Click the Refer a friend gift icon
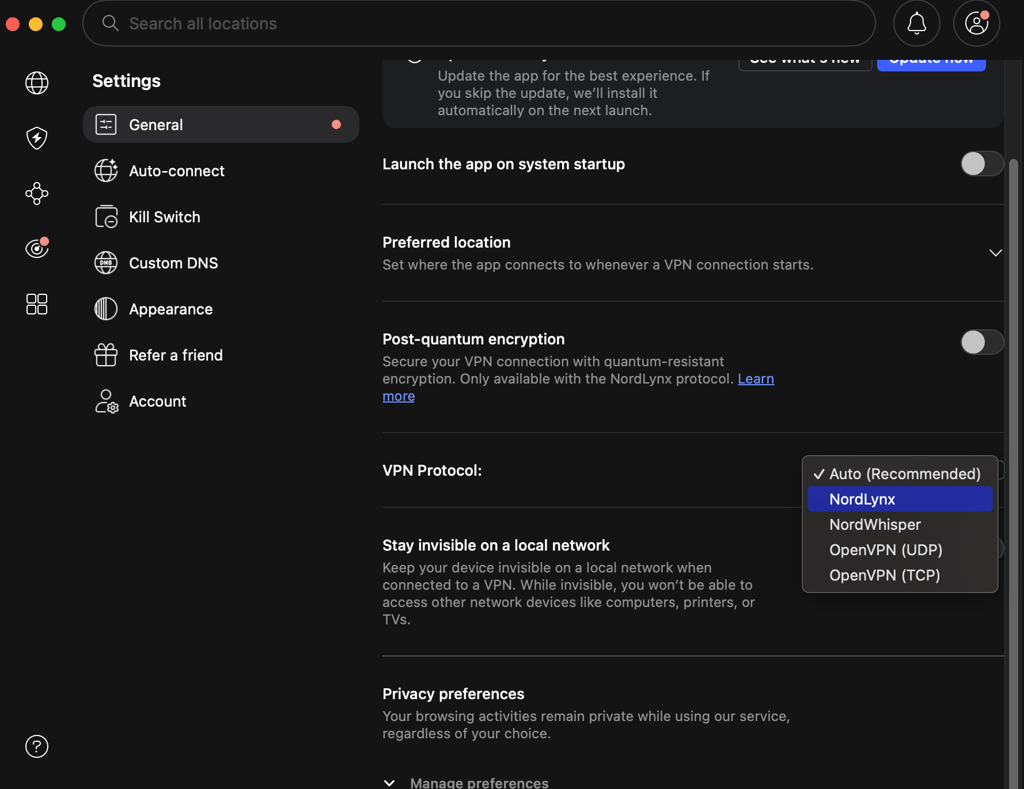 tap(106, 355)
